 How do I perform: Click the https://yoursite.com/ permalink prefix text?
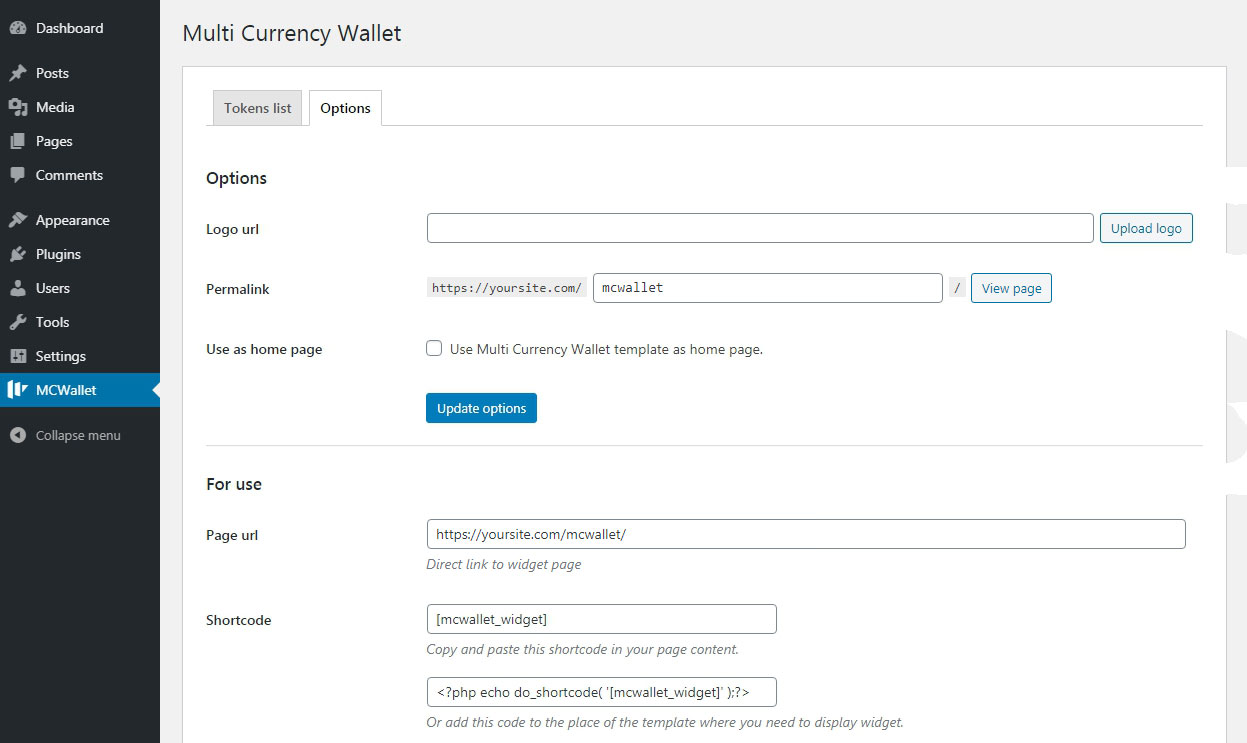coord(507,288)
